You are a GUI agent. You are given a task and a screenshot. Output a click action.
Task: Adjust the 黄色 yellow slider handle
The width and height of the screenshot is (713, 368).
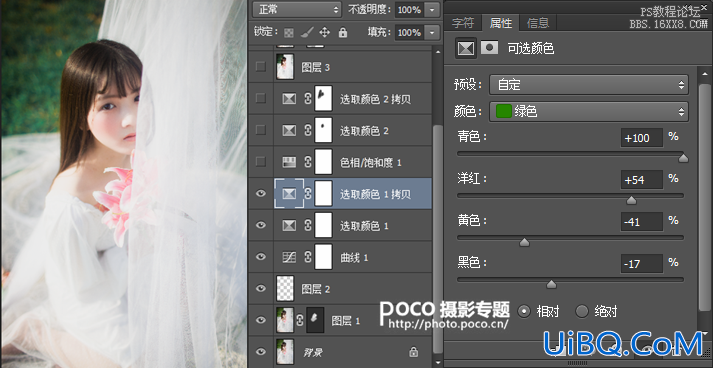(x=524, y=242)
